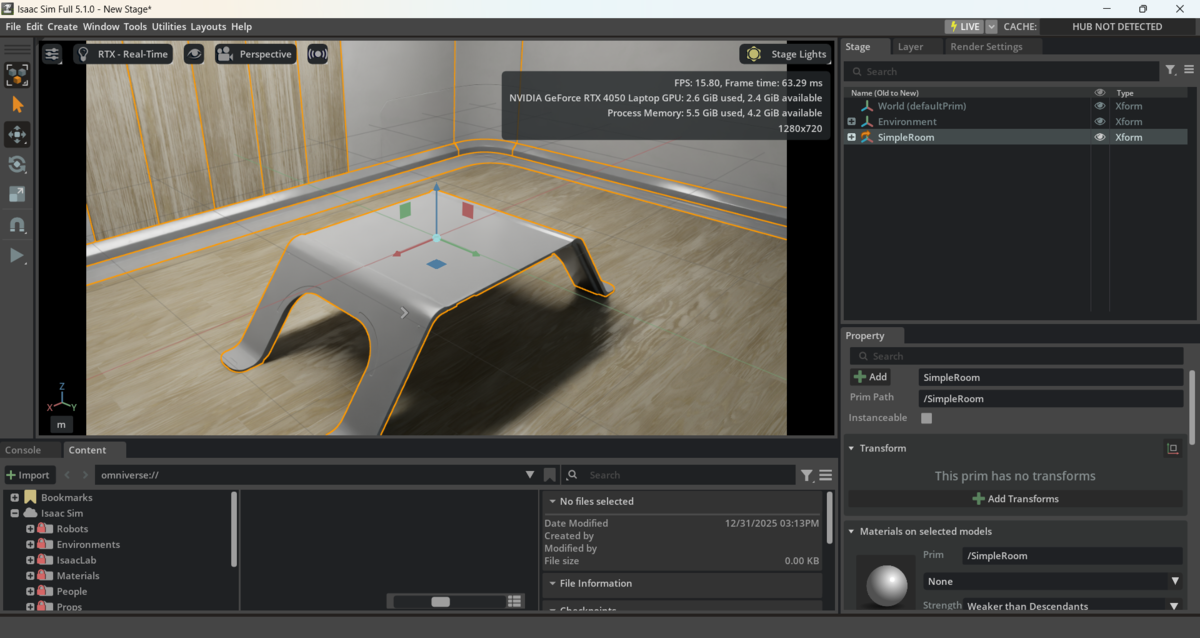Screen dimensions: 1200x638
Task: Pick the Scale tool in toolbar
Action: pyautogui.click(x=17, y=195)
